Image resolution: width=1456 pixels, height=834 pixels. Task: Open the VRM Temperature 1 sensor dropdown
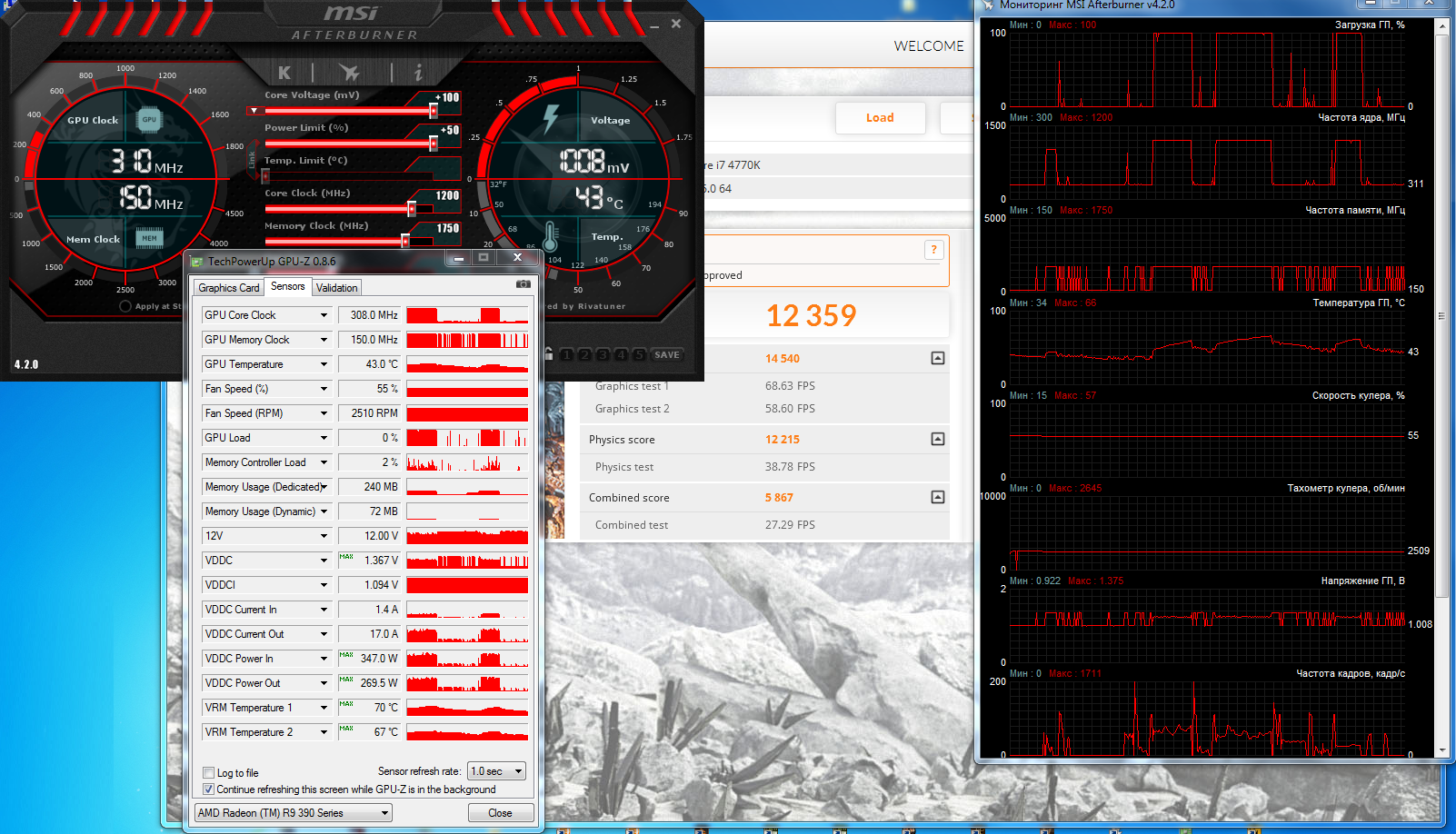(324, 708)
